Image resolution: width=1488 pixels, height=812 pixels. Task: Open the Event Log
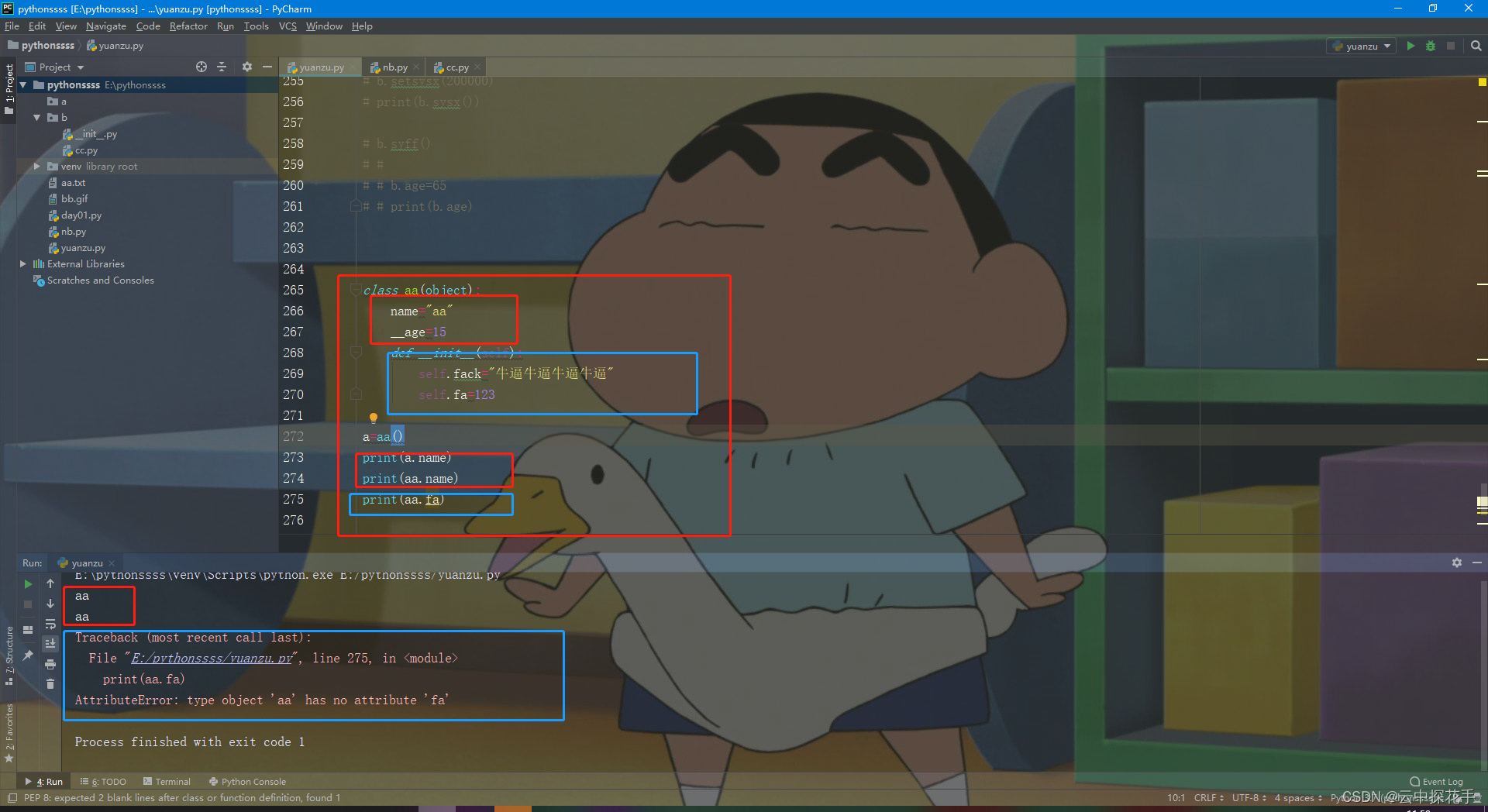tap(1437, 782)
